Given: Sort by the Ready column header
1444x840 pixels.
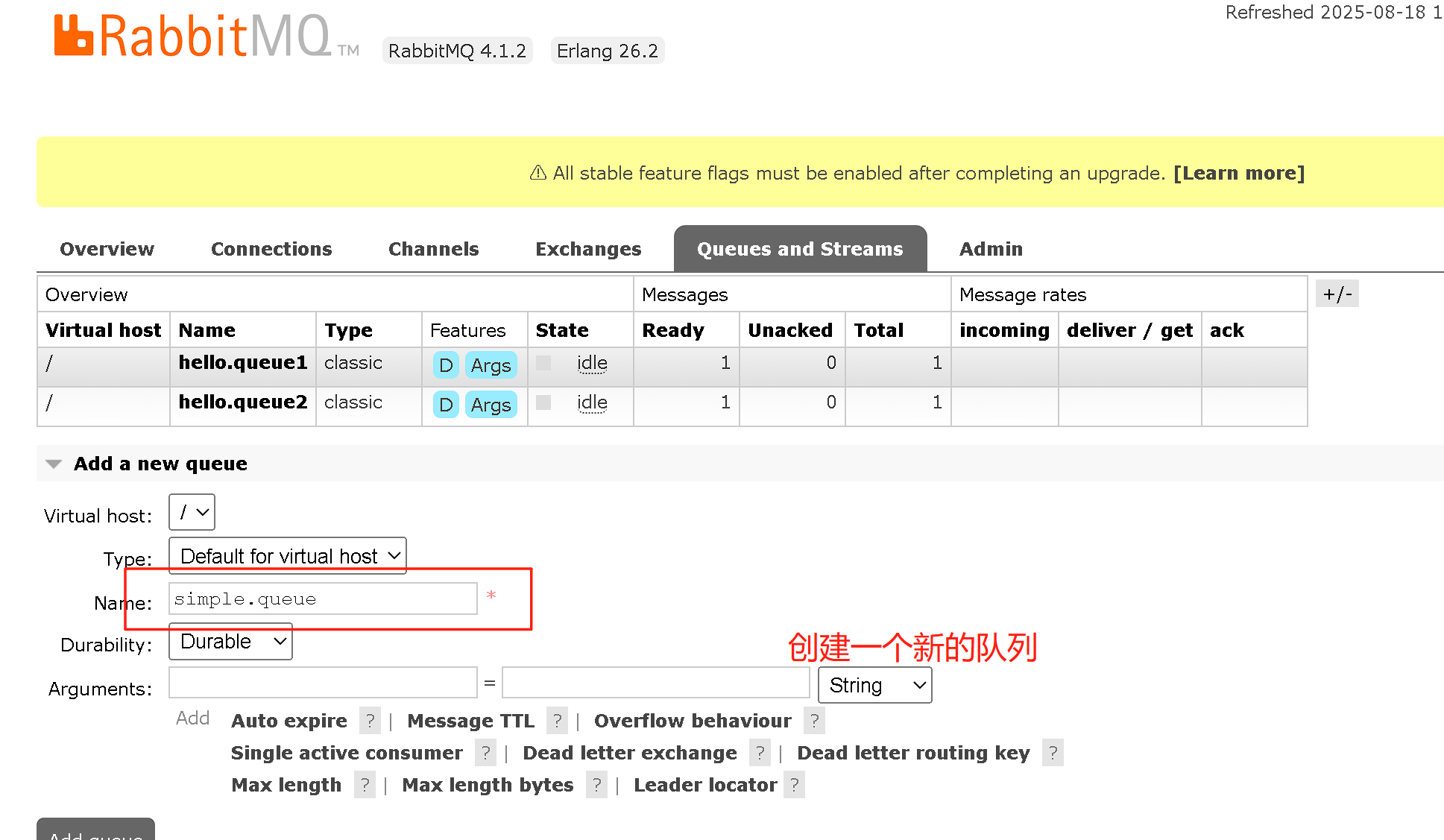Looking at the screenshot, I should pos(673,330).
